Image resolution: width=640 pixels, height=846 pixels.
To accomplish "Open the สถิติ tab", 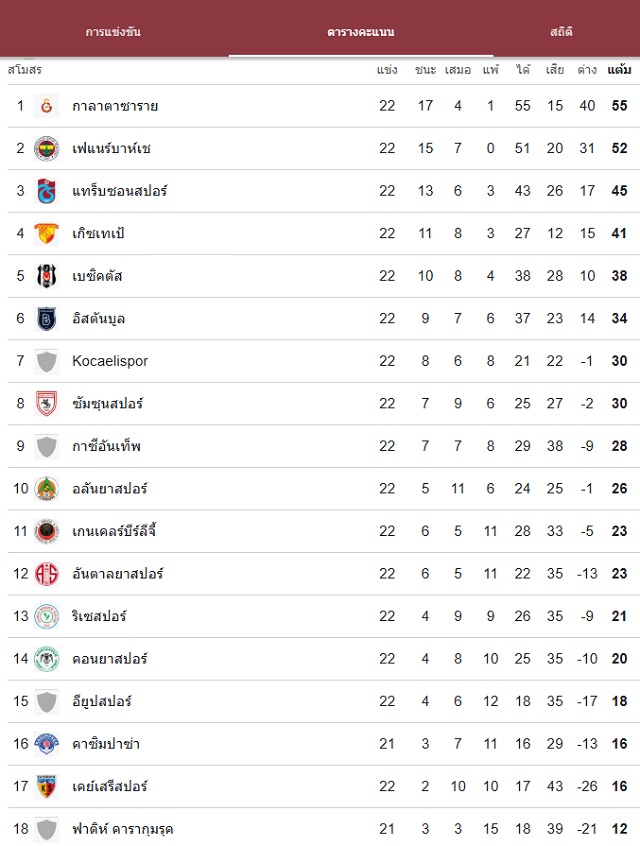I will pos(561,32).
